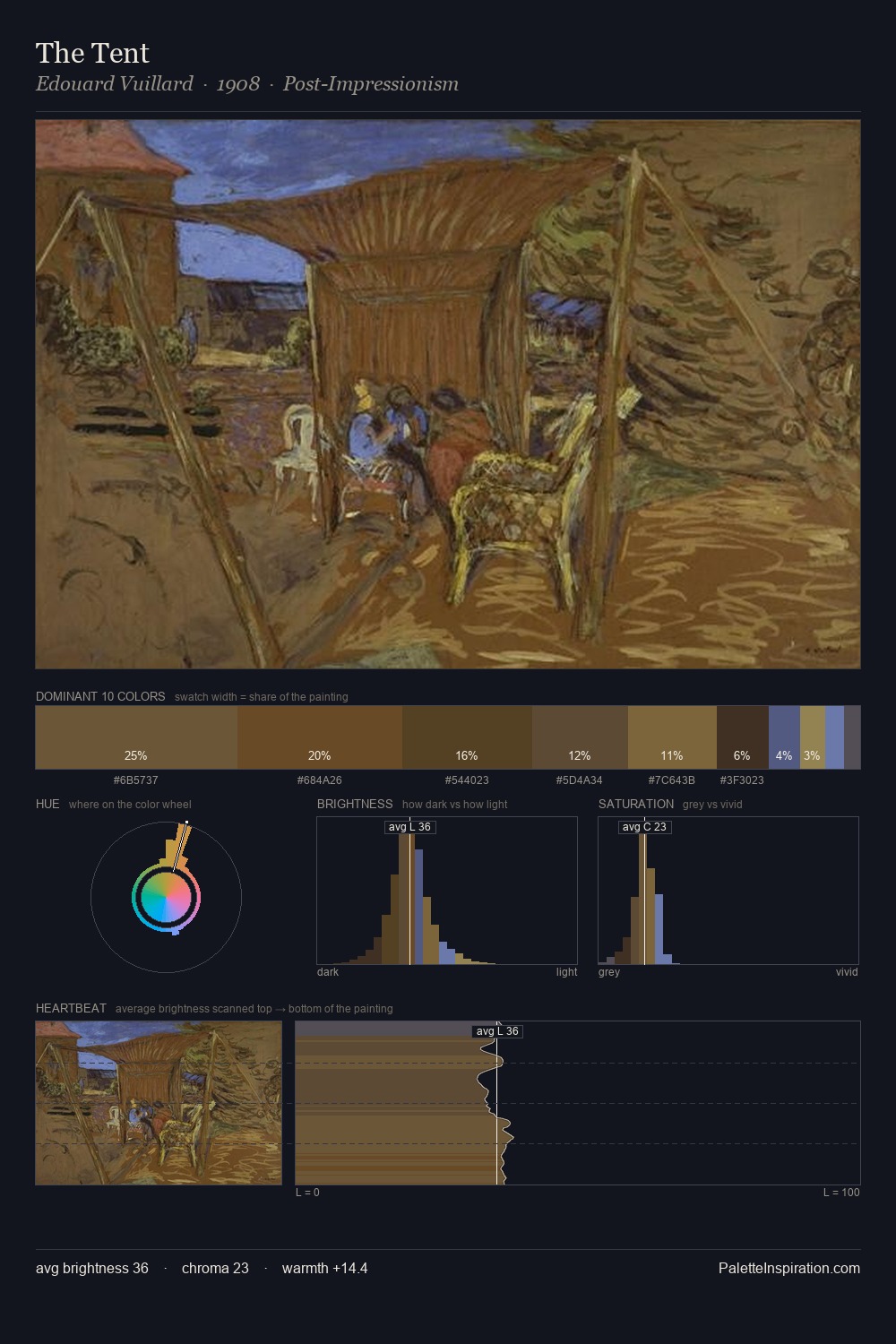Select the 3% tan swatch
The image size is (896, 1344).
(x=813, y=737)
